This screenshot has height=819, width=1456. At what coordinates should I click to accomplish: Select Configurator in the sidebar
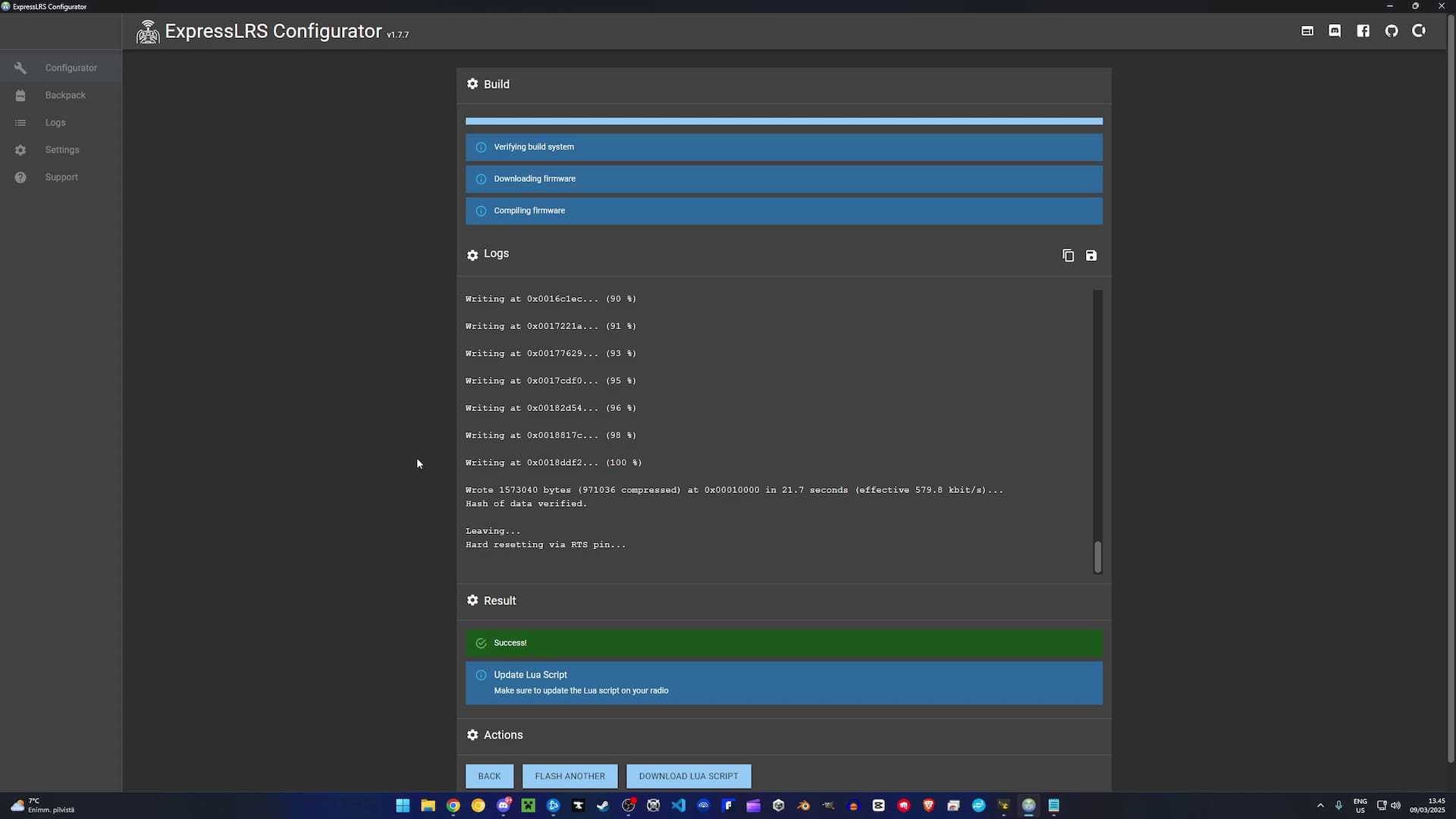pos(61,67)
